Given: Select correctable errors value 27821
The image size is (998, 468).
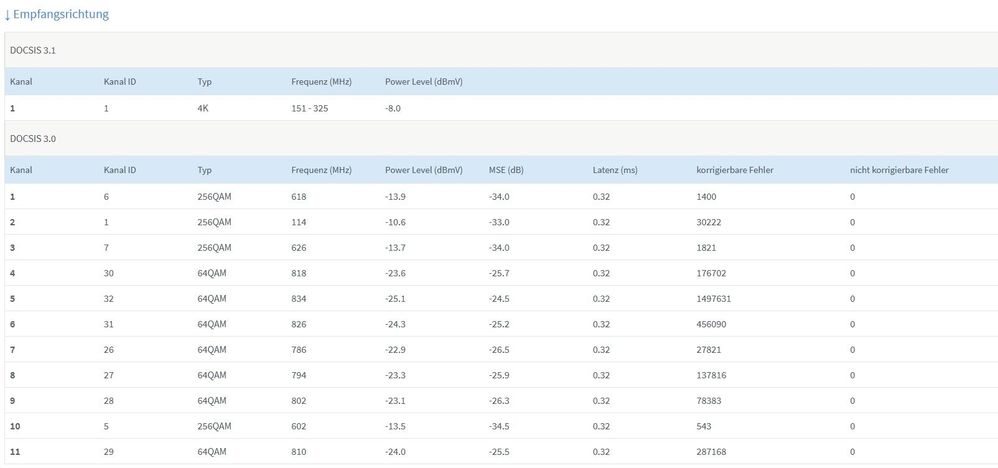Looking at the screenshot, I should tap(708, 350).
